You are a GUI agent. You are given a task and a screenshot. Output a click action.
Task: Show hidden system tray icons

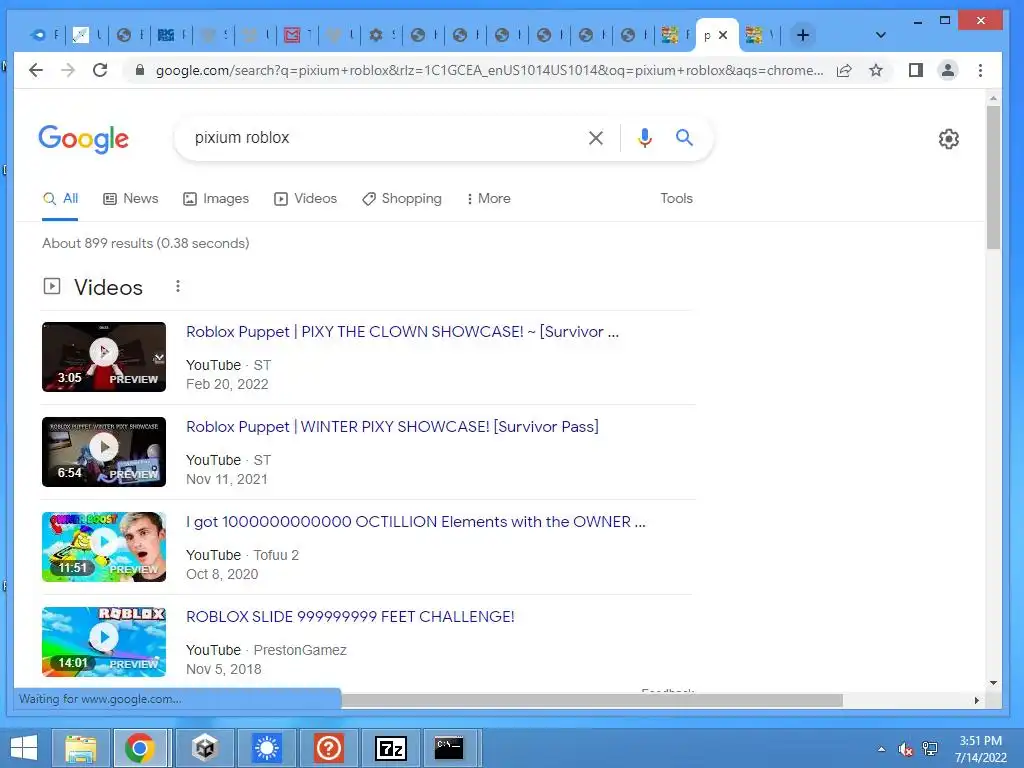(x=882, y=749)
